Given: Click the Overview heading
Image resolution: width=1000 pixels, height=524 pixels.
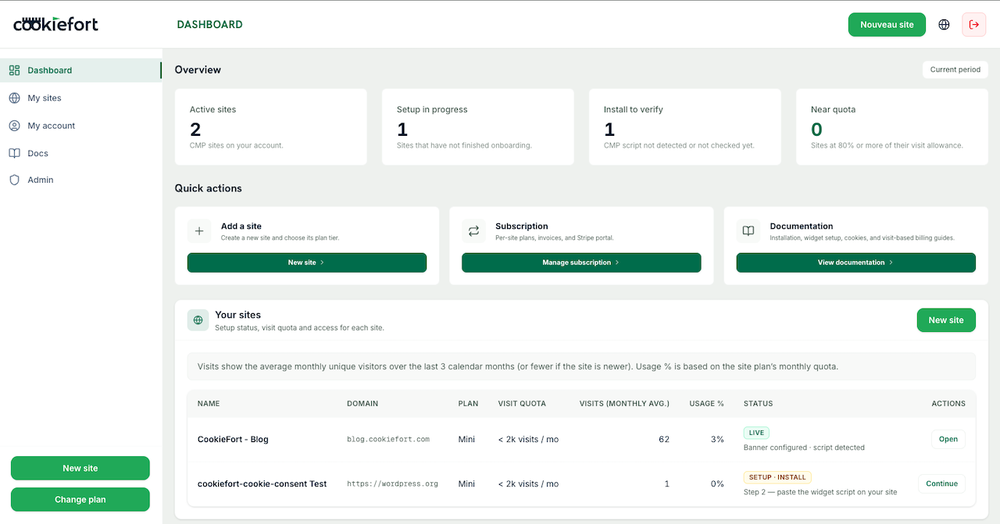Looking at the screenshot, I should pos(198,69).
